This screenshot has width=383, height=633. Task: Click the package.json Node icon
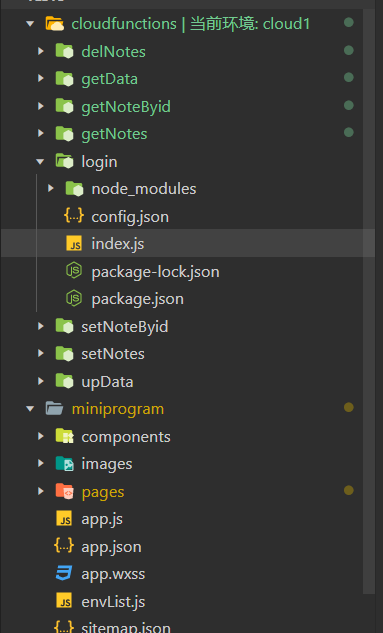pos(74,299)
